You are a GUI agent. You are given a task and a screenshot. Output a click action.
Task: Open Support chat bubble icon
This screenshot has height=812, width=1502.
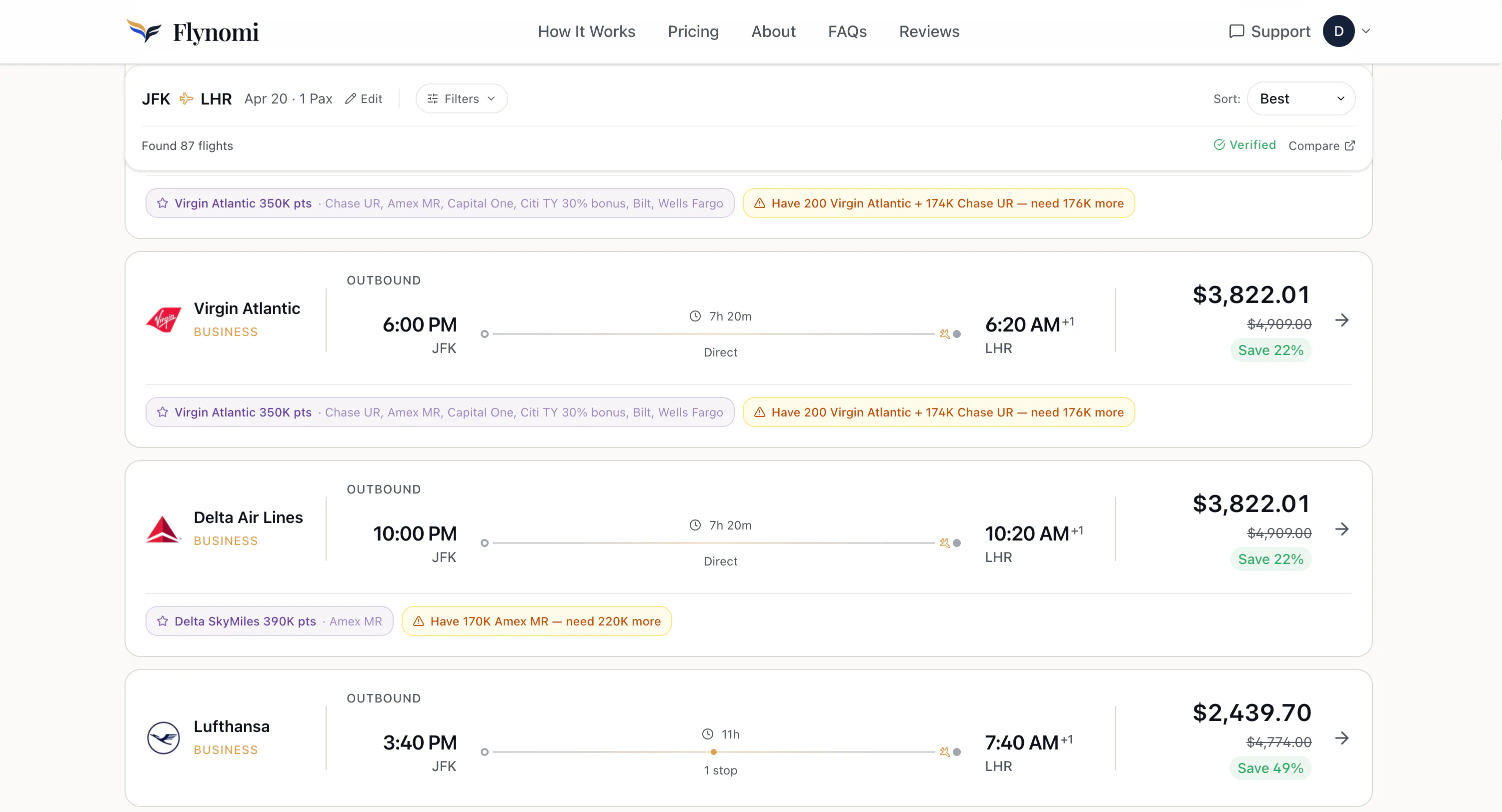pyautogui.click(x=1236, y=31)
